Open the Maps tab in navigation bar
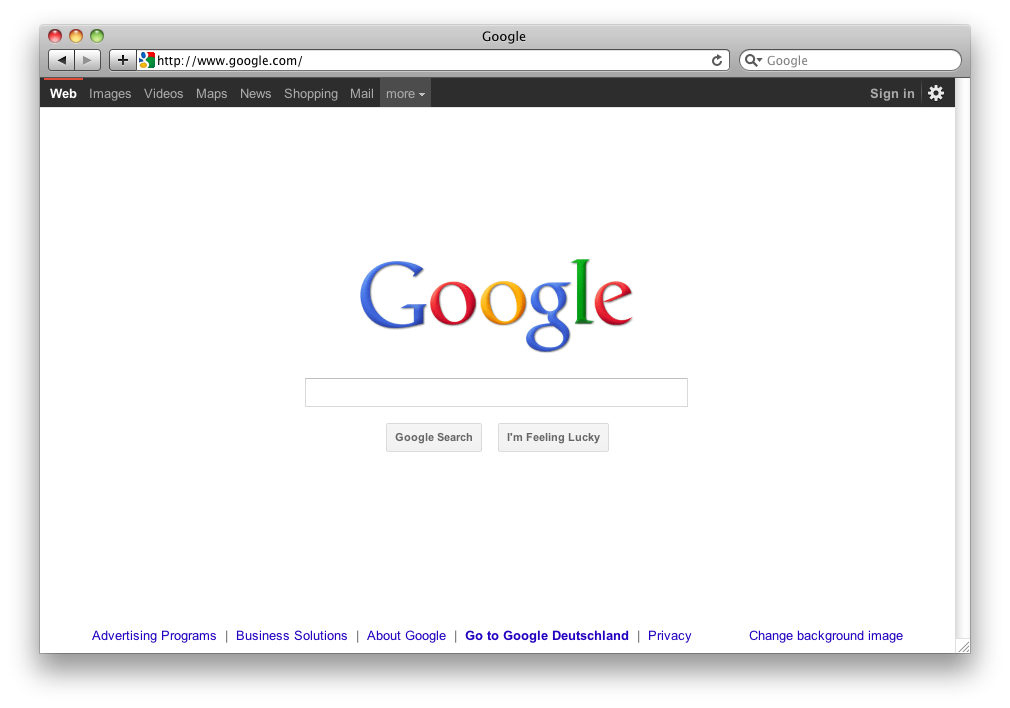 [211, 94]
